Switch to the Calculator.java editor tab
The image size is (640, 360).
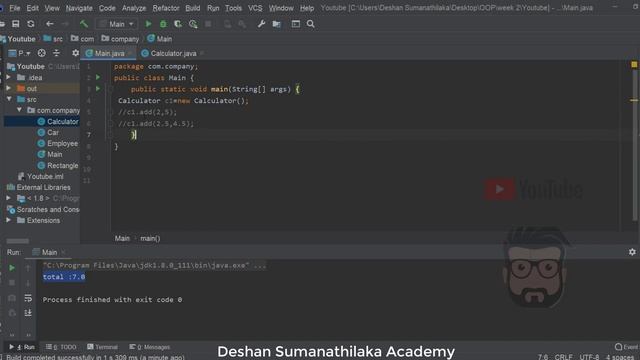pos(172,53)
